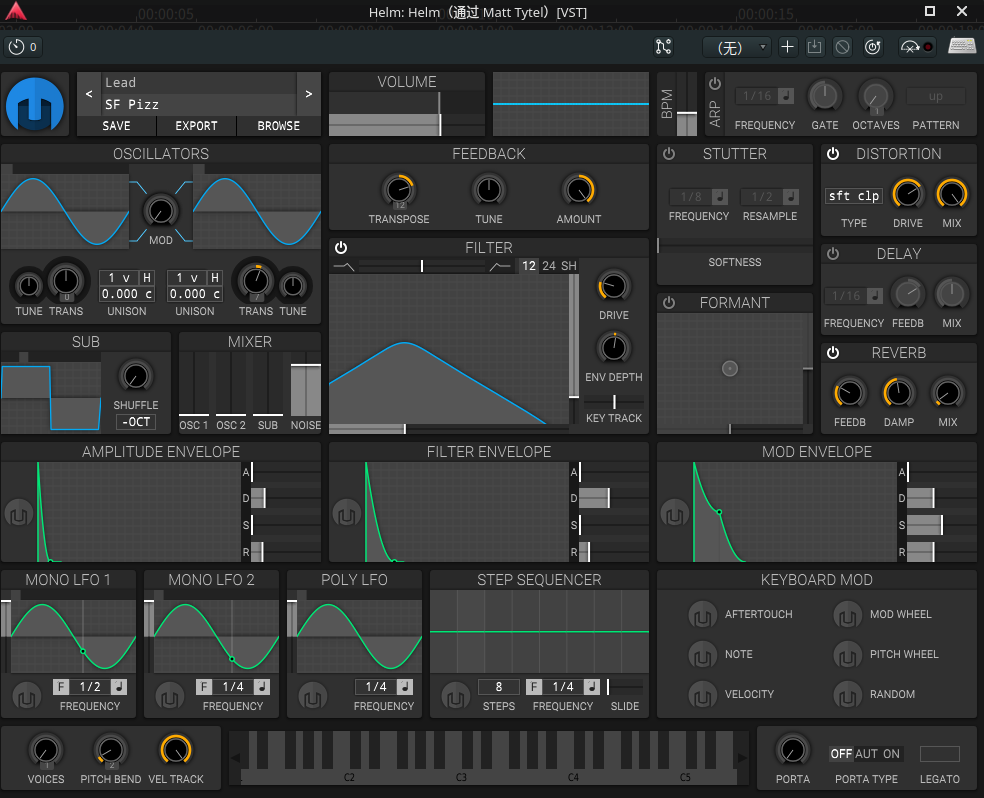The height and width of the screenshot is (798, 984).
Task: Click the filter Key Track slider
Action: tap(614, 402)
